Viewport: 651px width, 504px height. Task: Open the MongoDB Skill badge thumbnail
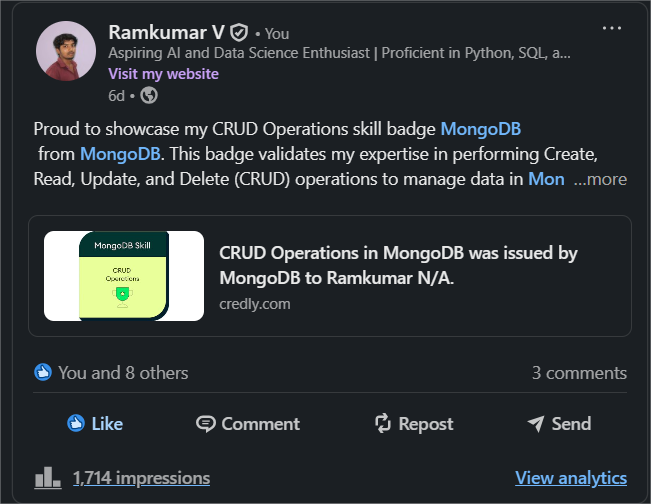pyautogui.click(x=124, y=276)
